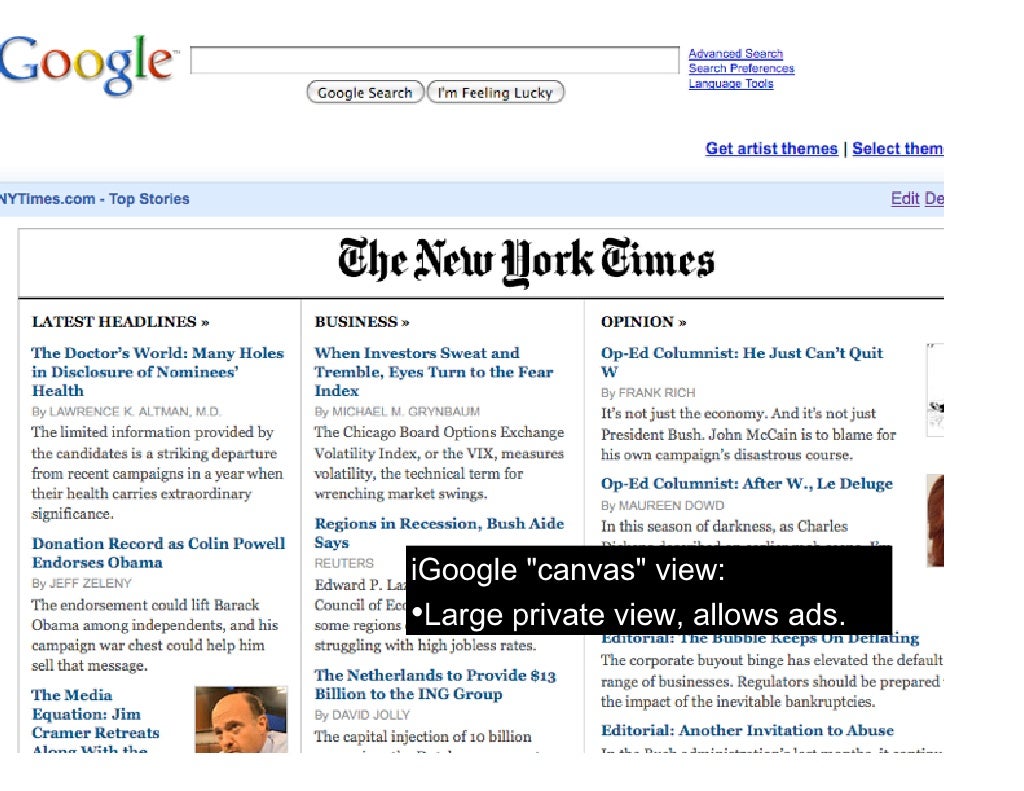
Task: Open Netherlands to Provide $13 Billion article
Action: click(x=435, y=685)
